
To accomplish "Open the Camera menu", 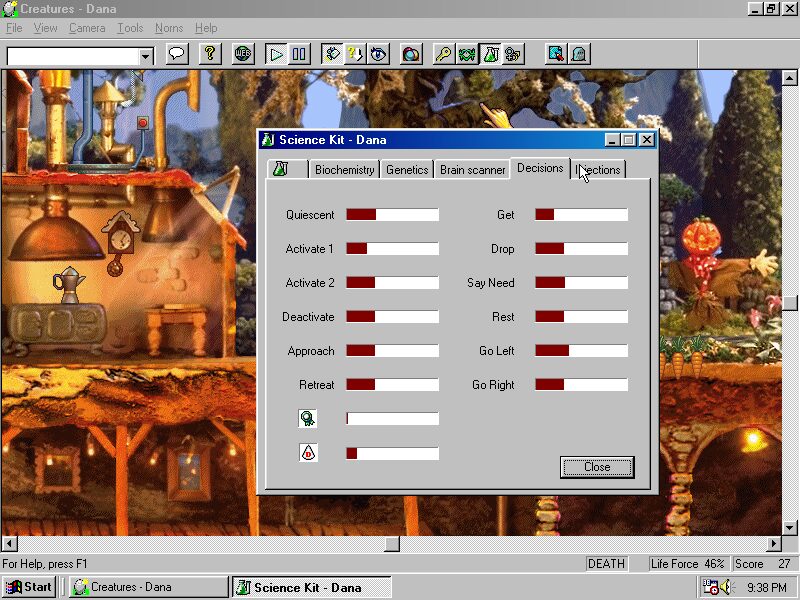I will [x=87, y=28].
